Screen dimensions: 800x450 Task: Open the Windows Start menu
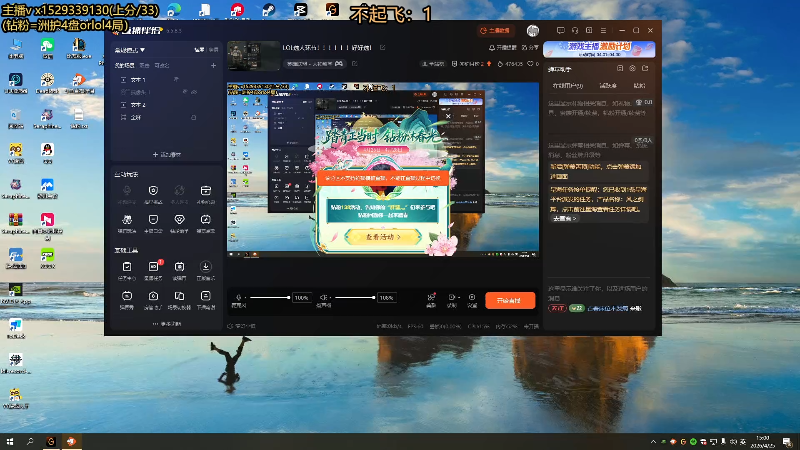tap(10, 441)
